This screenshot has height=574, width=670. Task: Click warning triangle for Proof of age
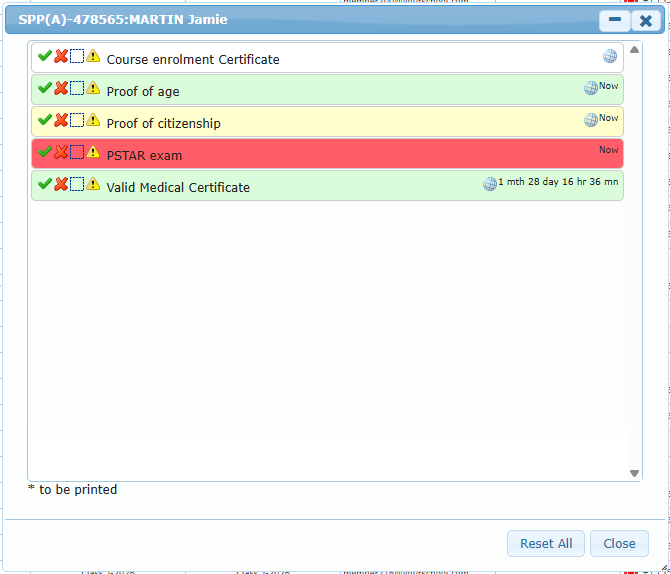pyautogui.click(x=93, y=88)
